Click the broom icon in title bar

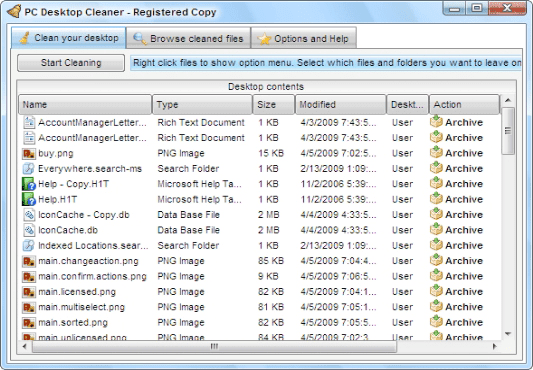coord(14,11)
